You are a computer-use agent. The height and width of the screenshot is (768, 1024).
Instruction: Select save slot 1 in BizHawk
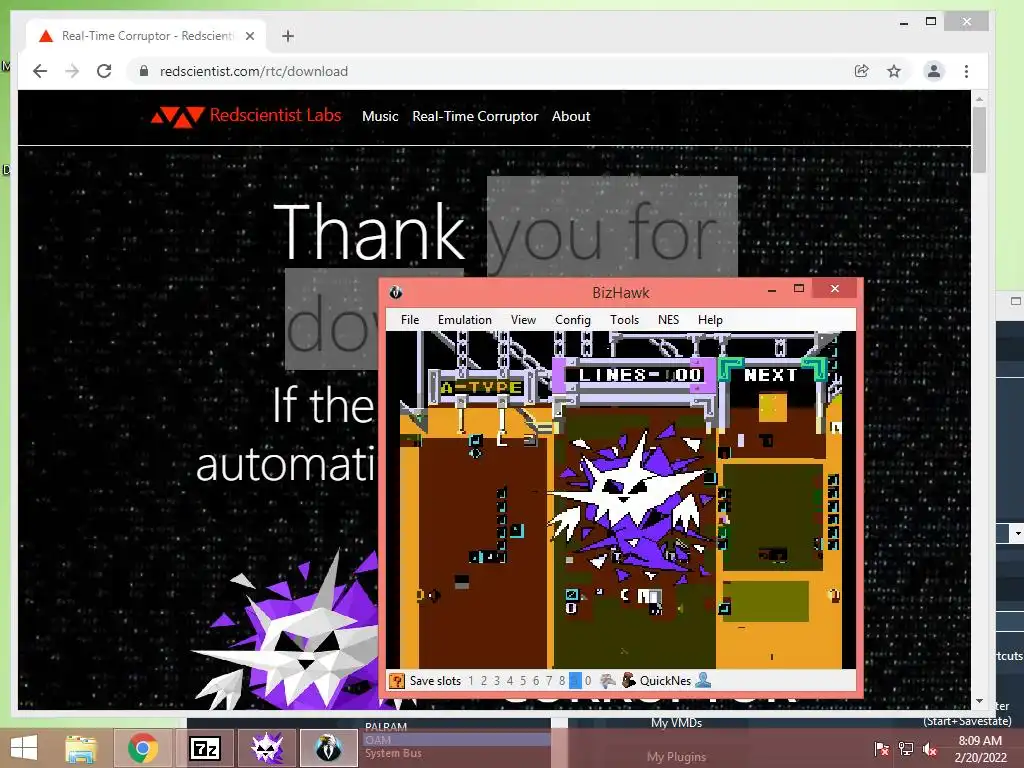coord(471,680)
